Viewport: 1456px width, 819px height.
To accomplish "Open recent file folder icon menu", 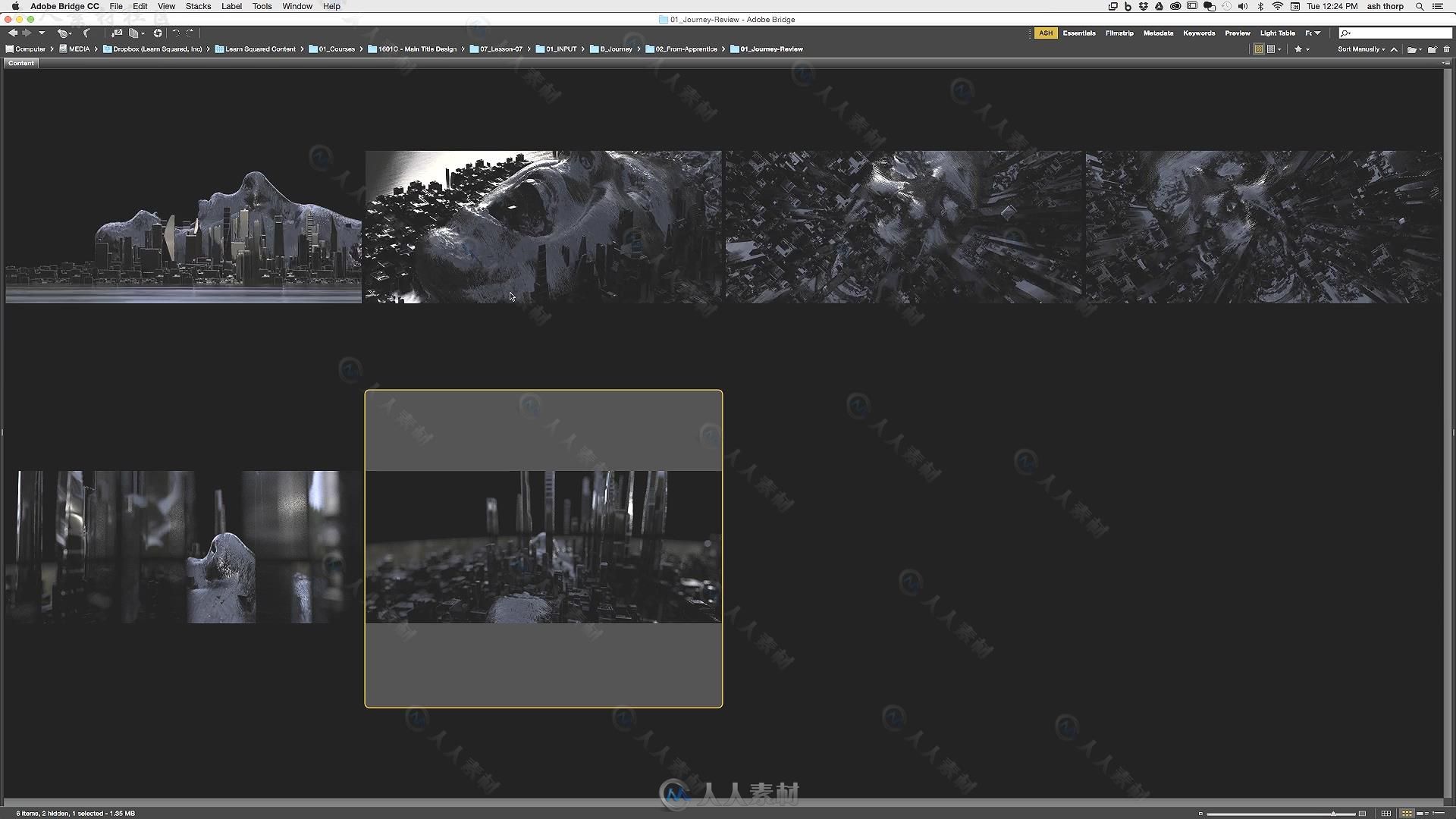I will (1414, 49).
